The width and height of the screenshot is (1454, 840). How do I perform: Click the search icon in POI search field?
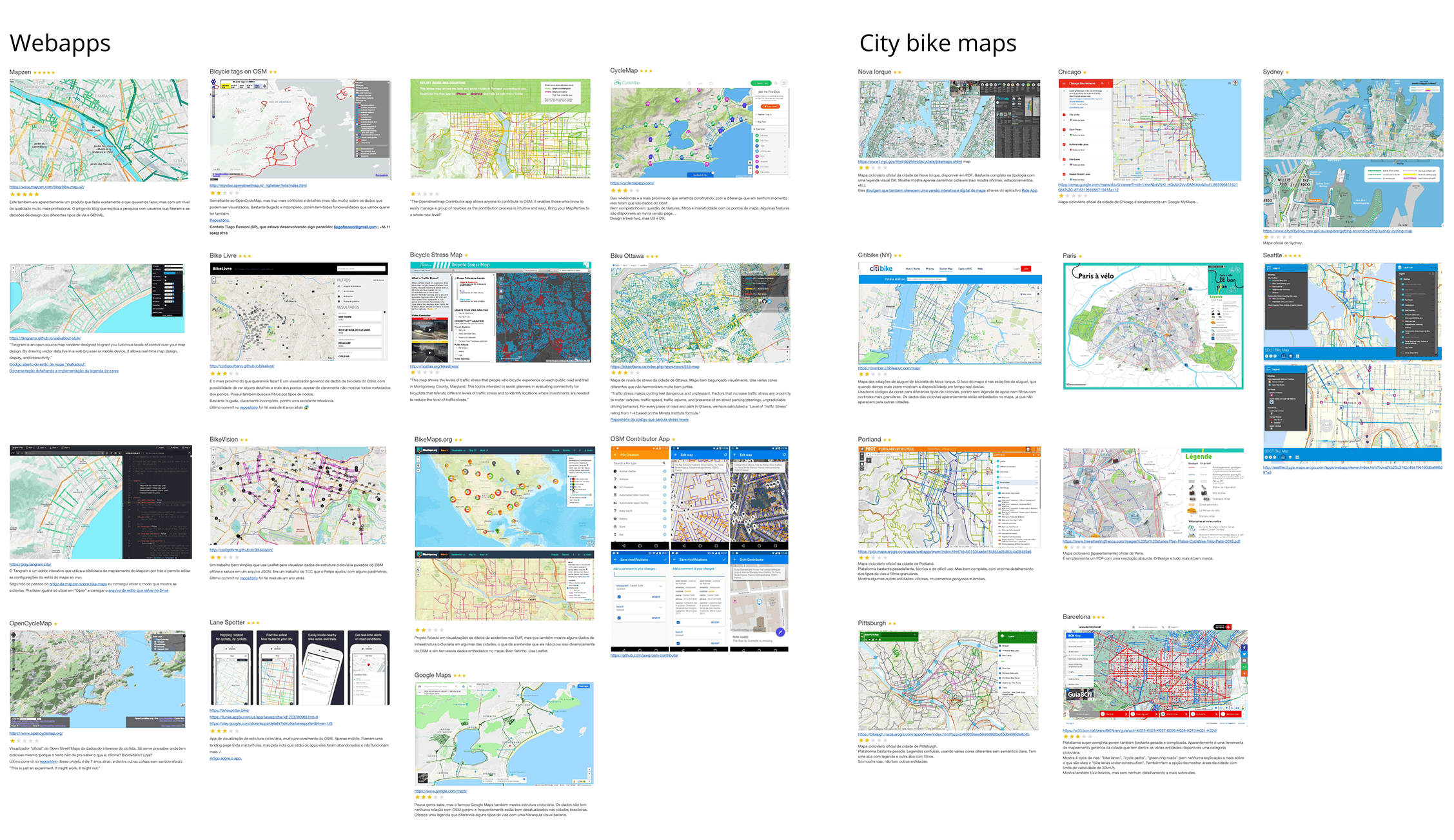click(663, 463)
